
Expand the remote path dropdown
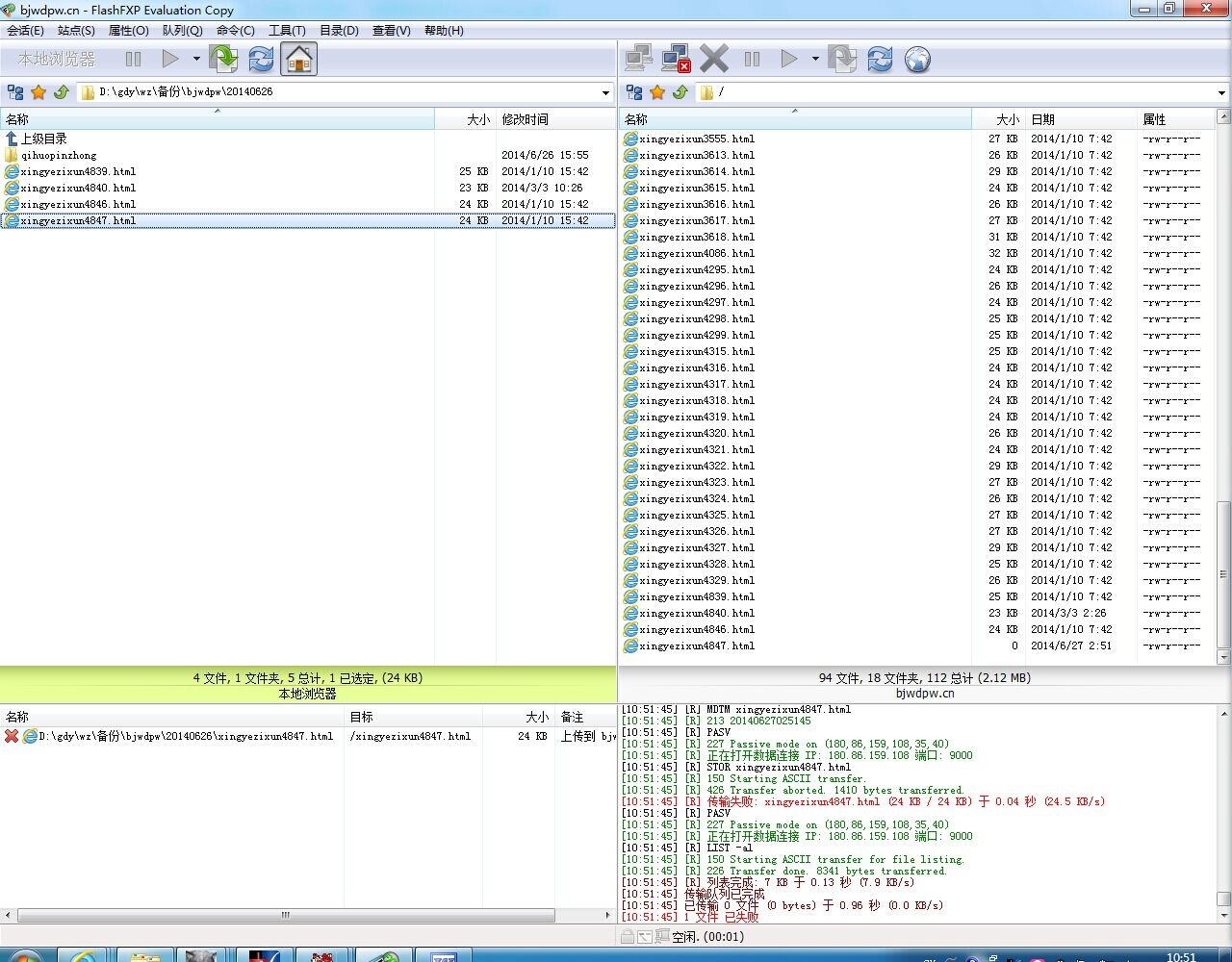tap(1221, 93)
